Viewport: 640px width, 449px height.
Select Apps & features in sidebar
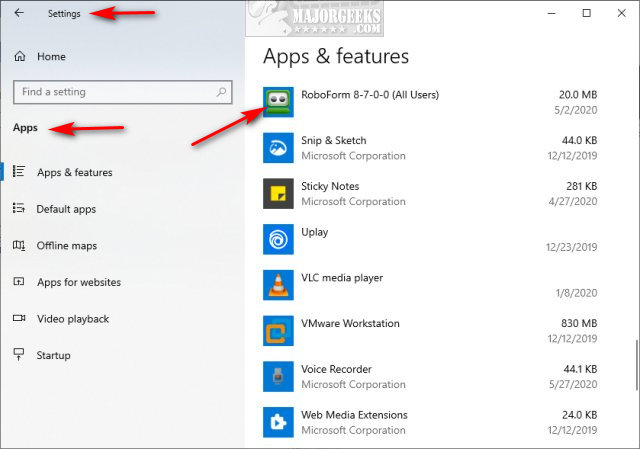pos(75,172)
